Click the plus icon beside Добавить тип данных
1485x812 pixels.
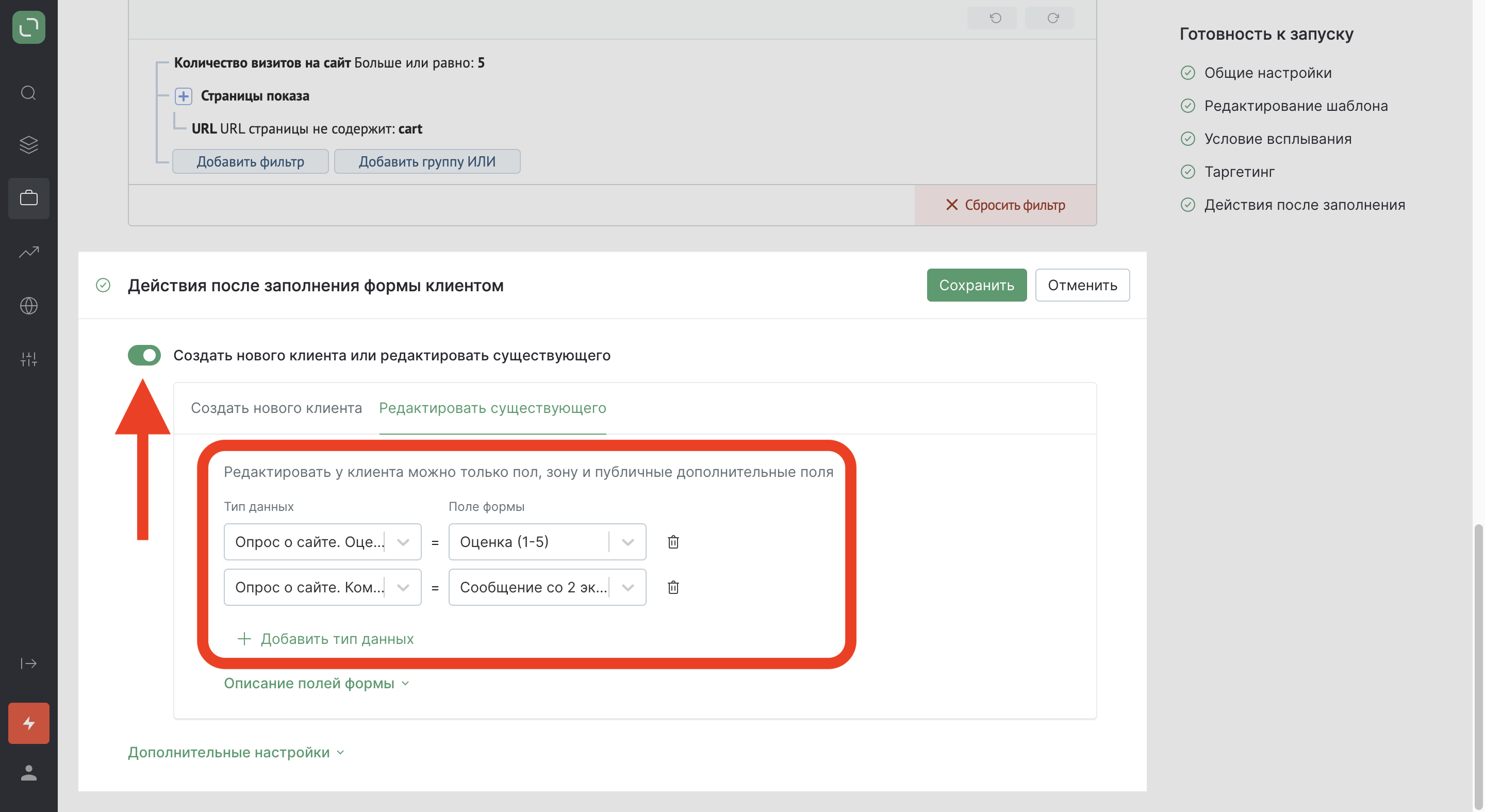[244, 639]
